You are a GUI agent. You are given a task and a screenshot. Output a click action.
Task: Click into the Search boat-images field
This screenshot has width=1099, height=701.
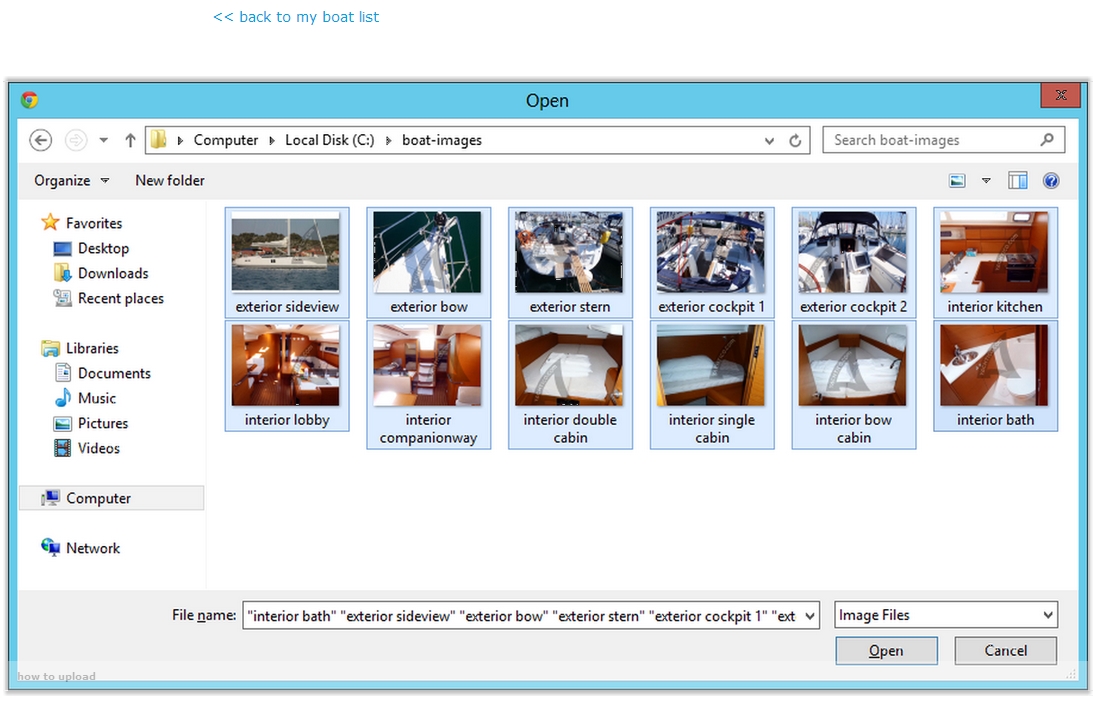(x=930, y=140)
